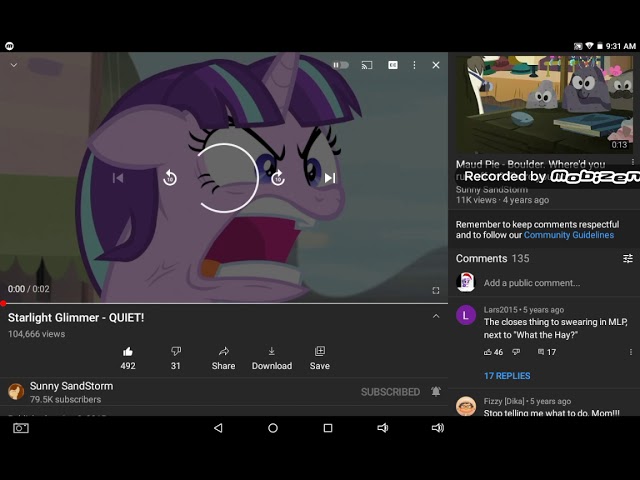The image size is (640, 480).
Task: Toggle notification bell for channel
Action: click(436, 392)
